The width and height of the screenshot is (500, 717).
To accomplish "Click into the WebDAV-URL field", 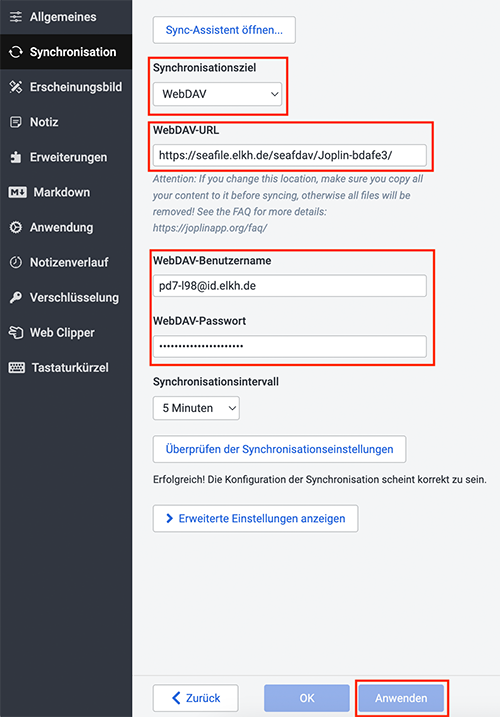I will click(290, 155).
